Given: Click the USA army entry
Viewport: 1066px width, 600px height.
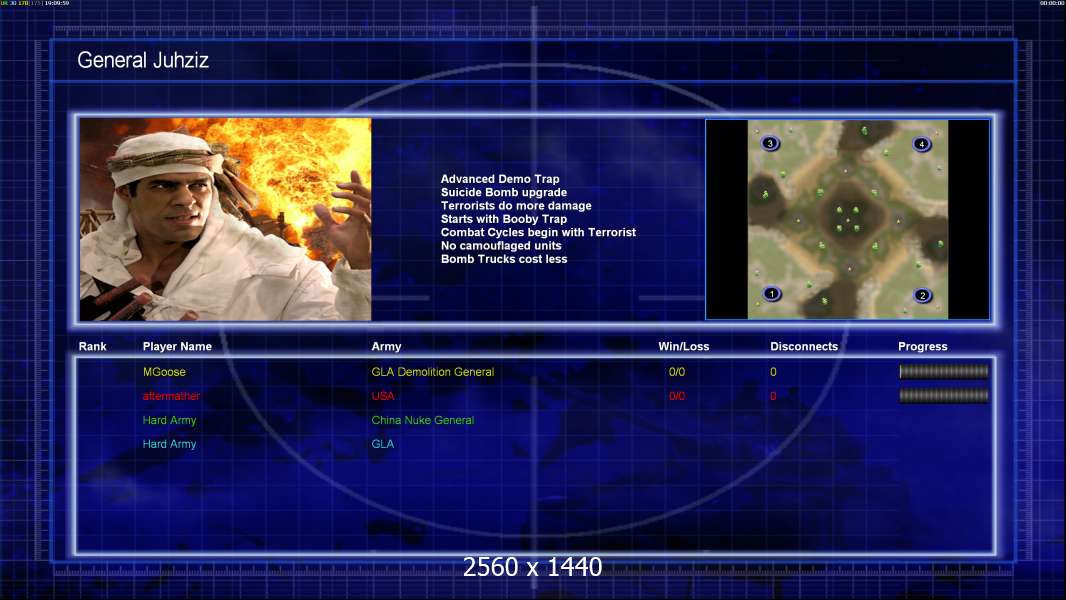Looking at the screenshot, I should pyautogui.click(x=383, y=396).
